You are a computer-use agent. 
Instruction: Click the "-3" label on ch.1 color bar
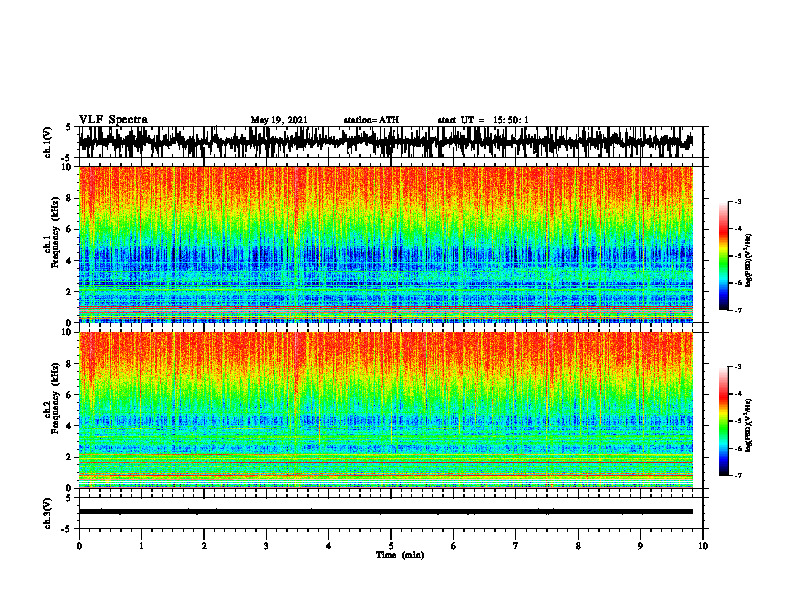(738, 201)
